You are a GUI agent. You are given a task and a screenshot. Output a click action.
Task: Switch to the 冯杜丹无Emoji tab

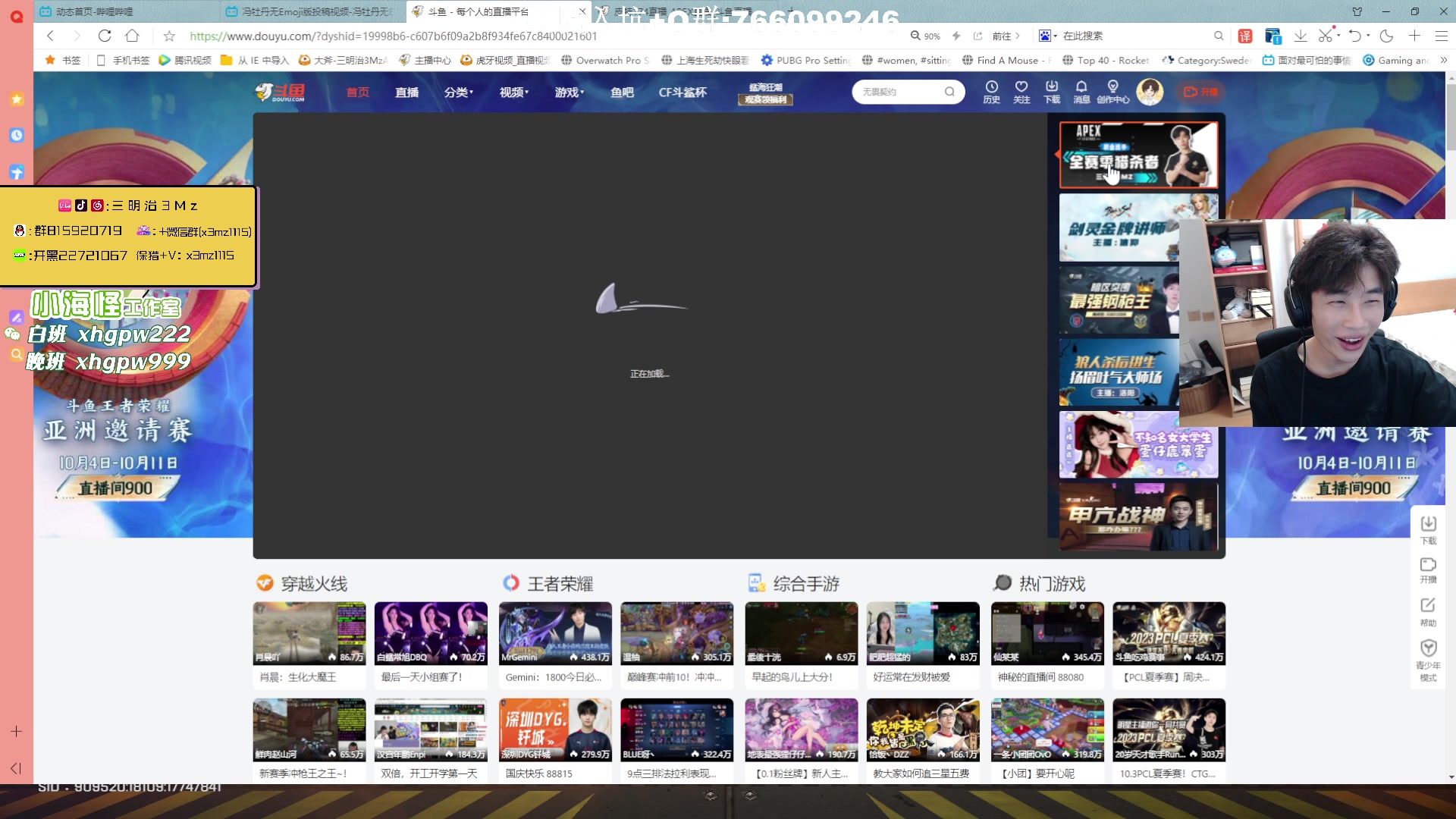(x=310, y=11)
